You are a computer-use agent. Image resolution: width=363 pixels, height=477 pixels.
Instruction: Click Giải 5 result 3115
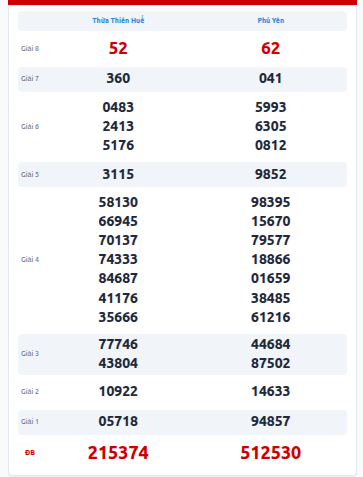[118, 174]
